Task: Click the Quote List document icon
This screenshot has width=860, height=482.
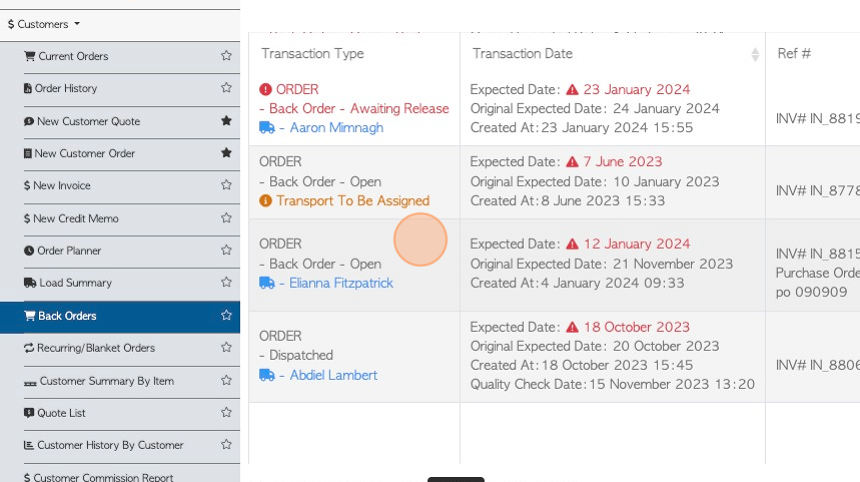Action: point(29,413)
